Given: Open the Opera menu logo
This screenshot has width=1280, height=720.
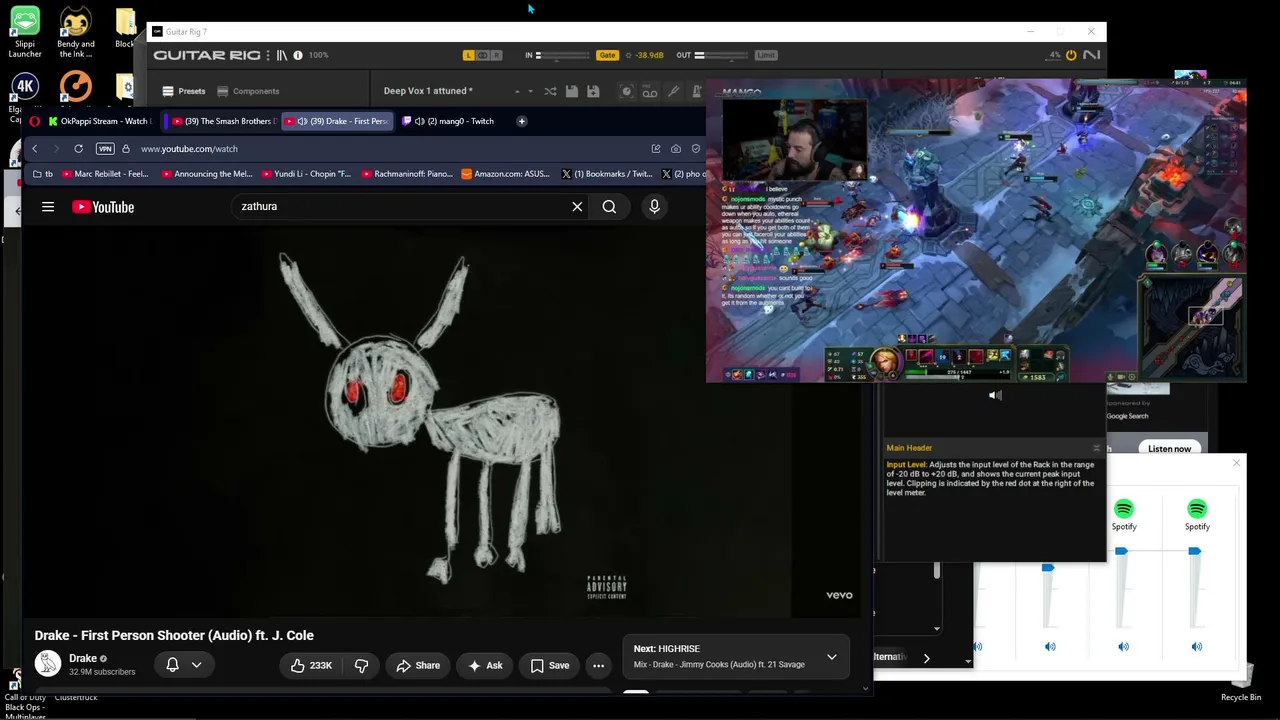Looking at the screenshot, I should tap(34, 121).
